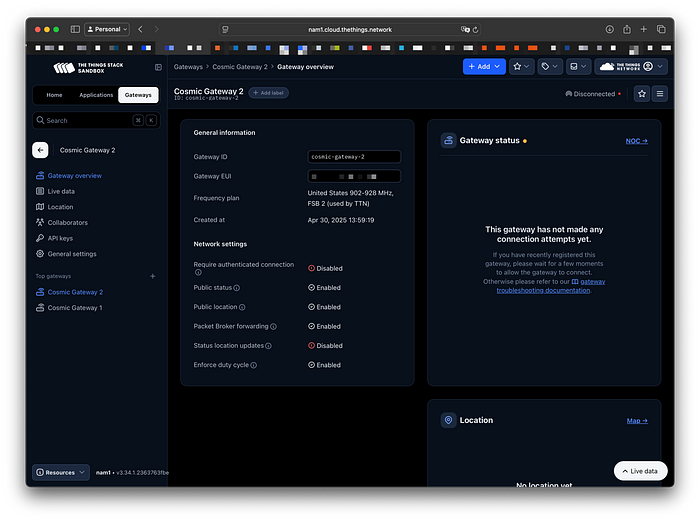
Task: Click the Location pin icon
Action: coord(449,420)
